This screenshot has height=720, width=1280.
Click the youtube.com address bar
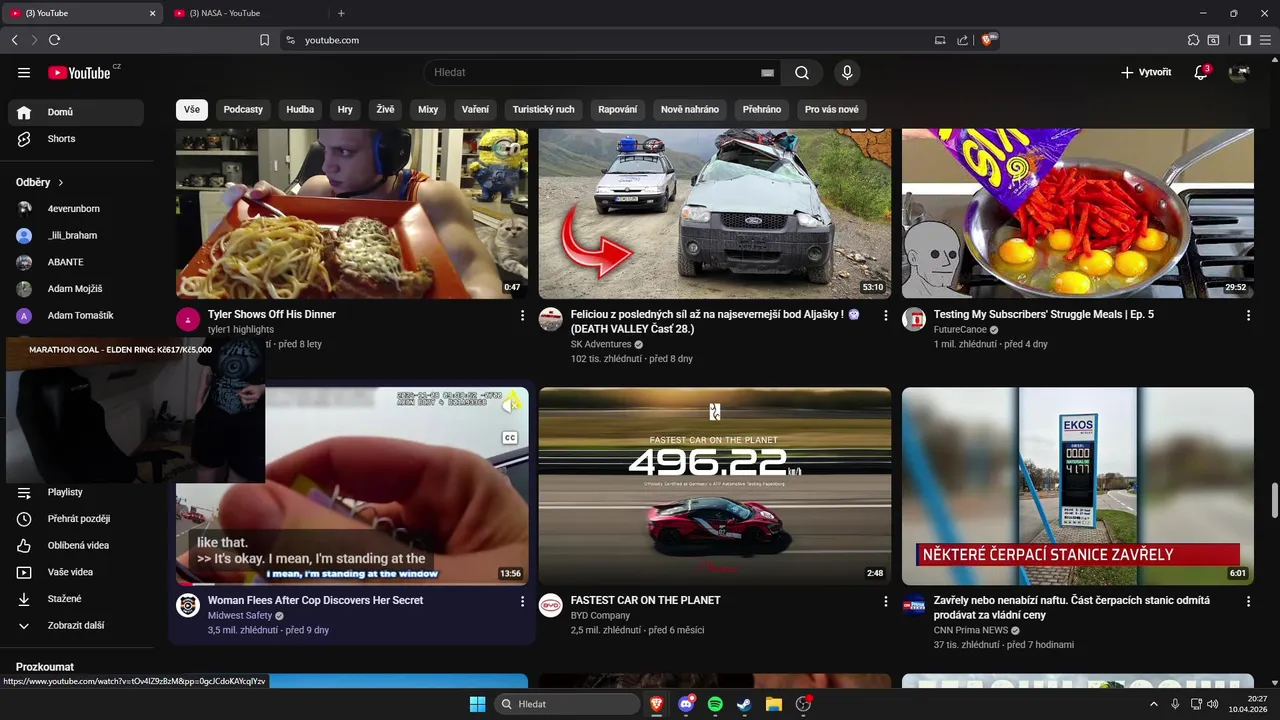(x=610, y=40)
